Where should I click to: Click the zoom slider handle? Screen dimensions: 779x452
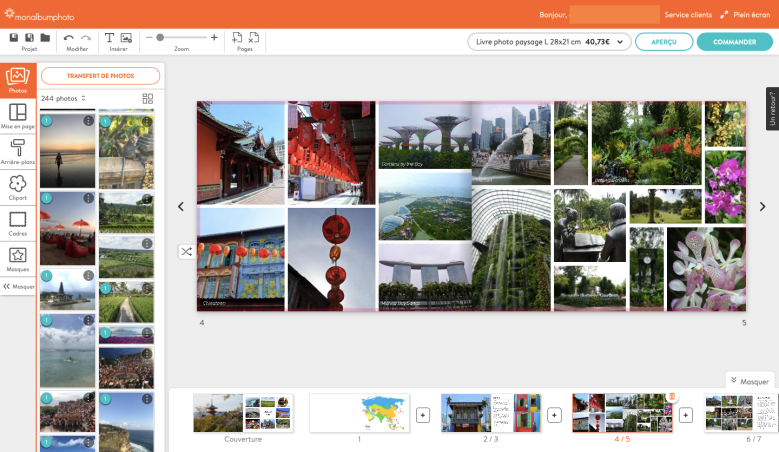coord(160,37)
